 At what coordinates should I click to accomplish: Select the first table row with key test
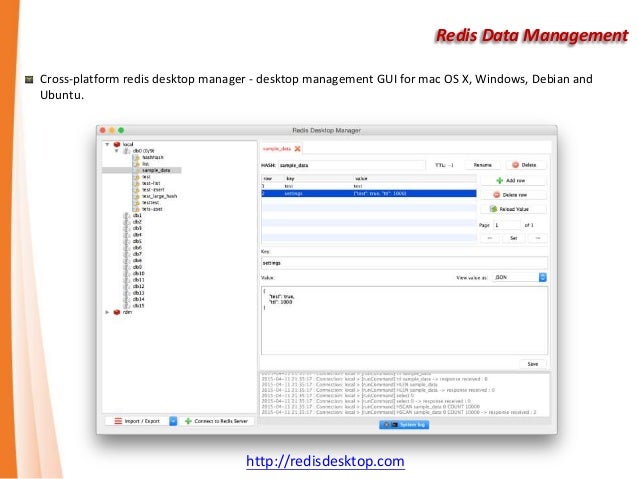tap(369, 186)
